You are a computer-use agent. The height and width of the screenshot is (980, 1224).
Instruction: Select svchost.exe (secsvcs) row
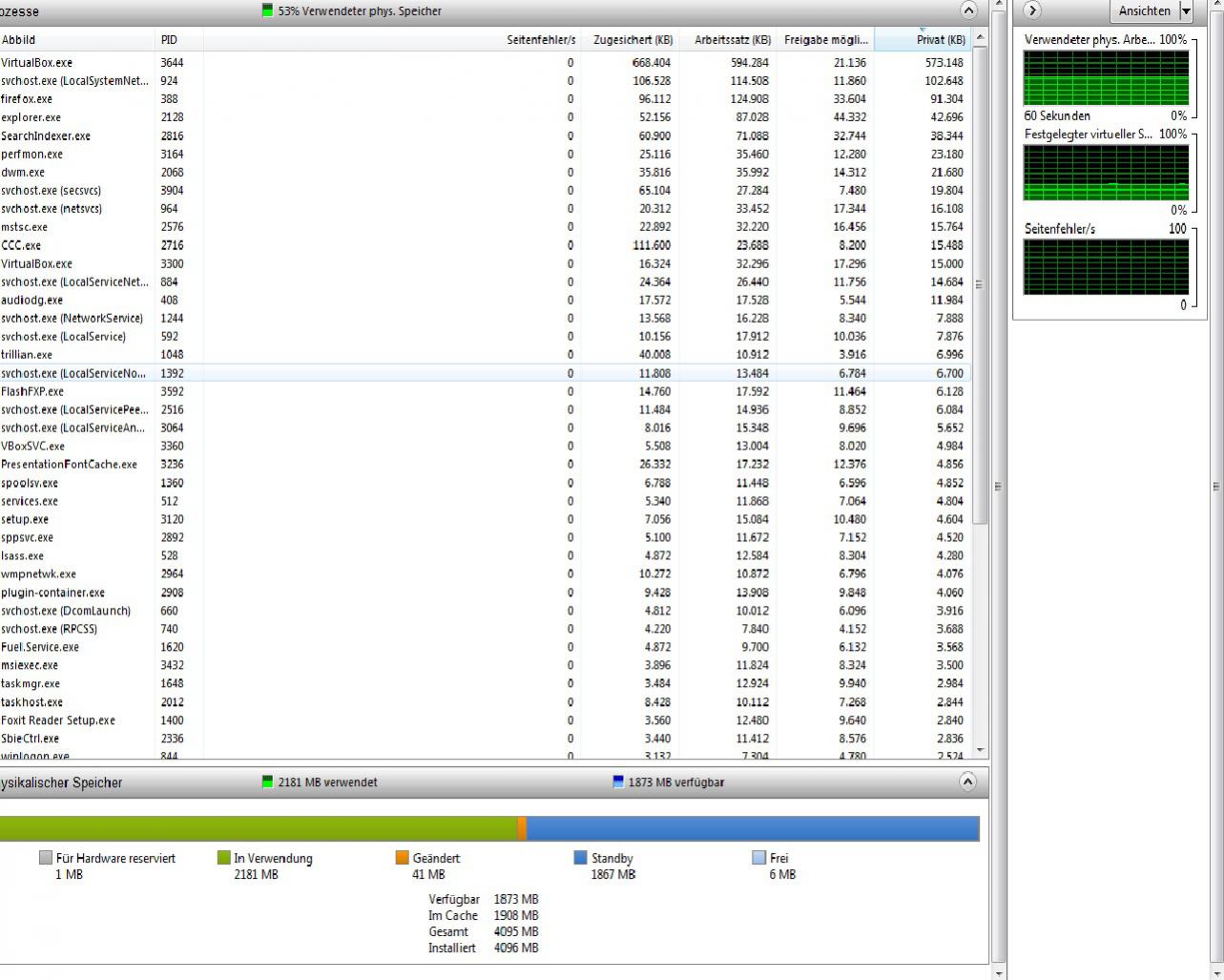pos(486,191)
